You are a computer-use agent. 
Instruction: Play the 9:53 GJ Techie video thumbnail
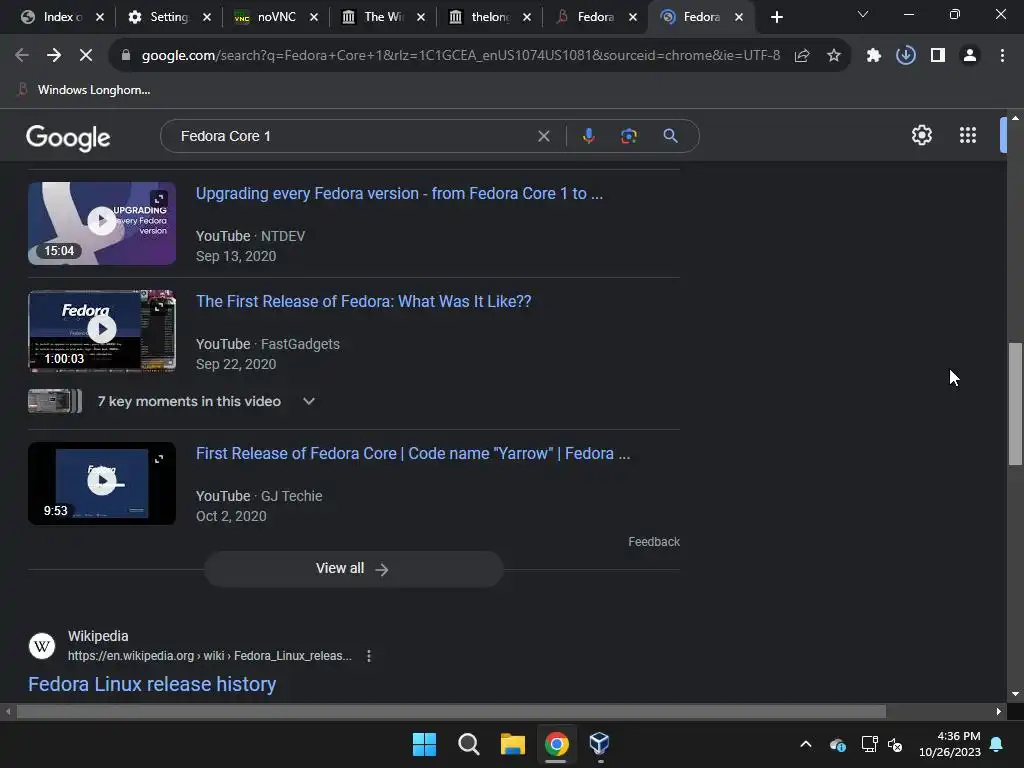[x=102, y=483]
